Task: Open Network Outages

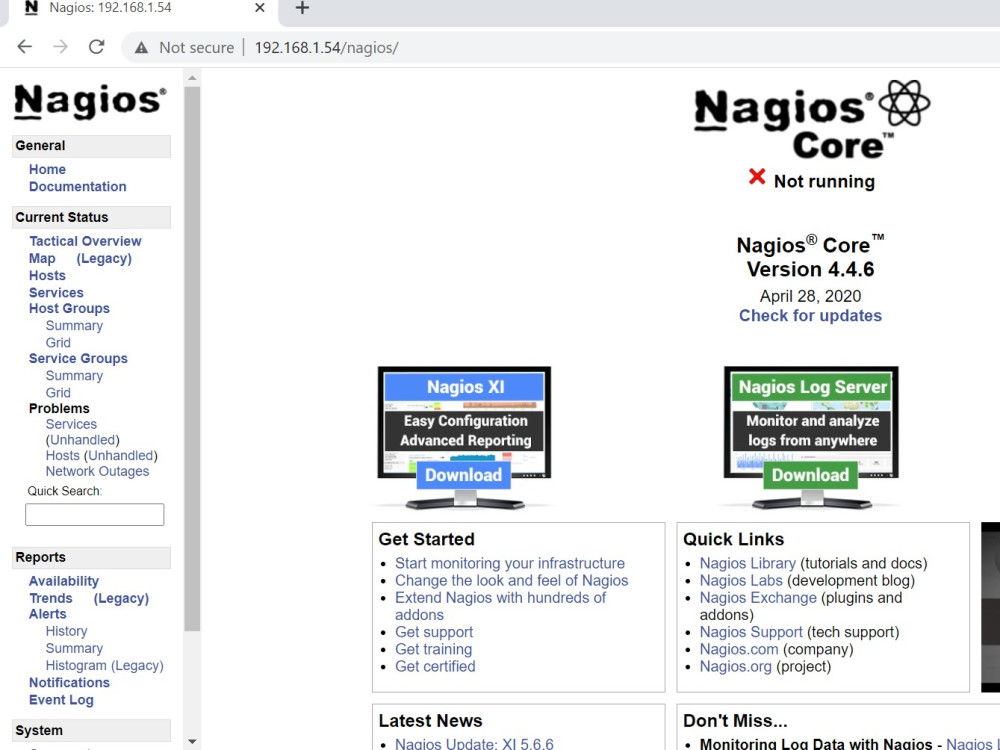Action: (97, 471)
